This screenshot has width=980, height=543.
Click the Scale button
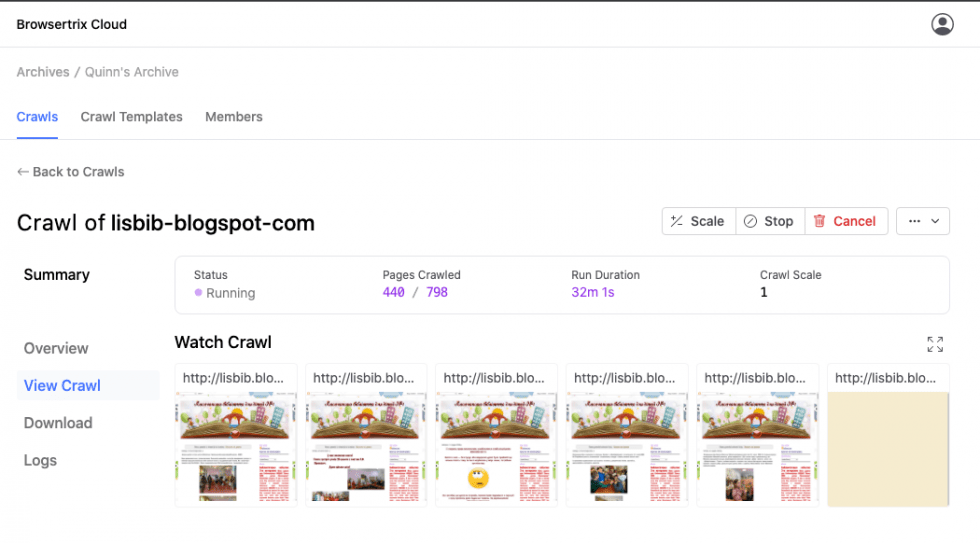coord(698,221)
